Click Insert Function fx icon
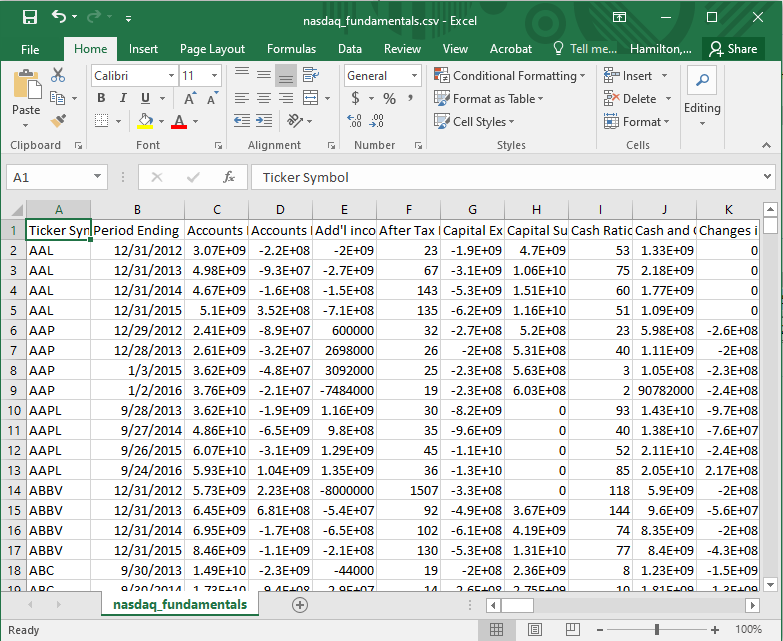This screenshot has width=783, height=641. [x=229, y=177]
